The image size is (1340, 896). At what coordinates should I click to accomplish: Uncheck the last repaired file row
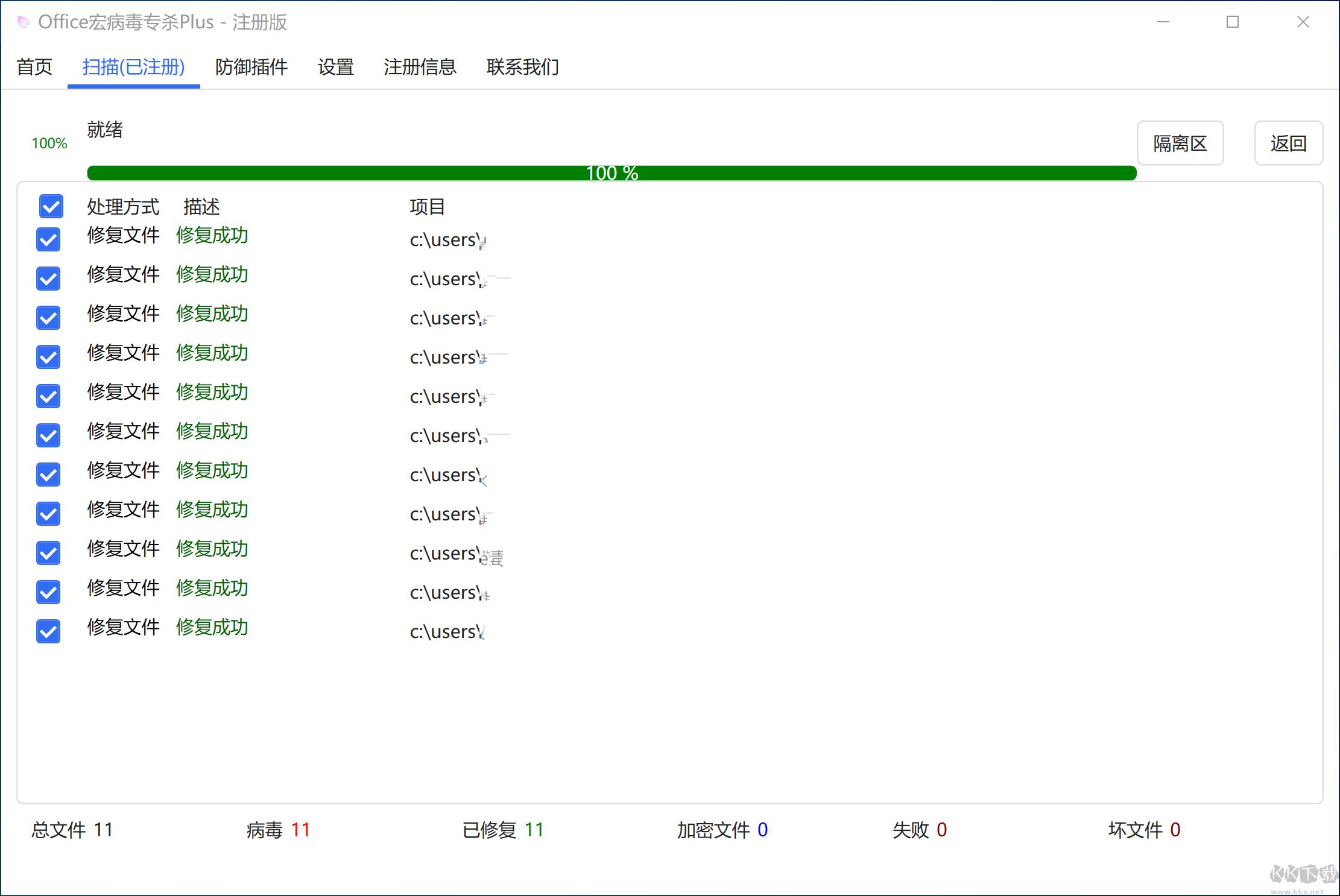48,631
